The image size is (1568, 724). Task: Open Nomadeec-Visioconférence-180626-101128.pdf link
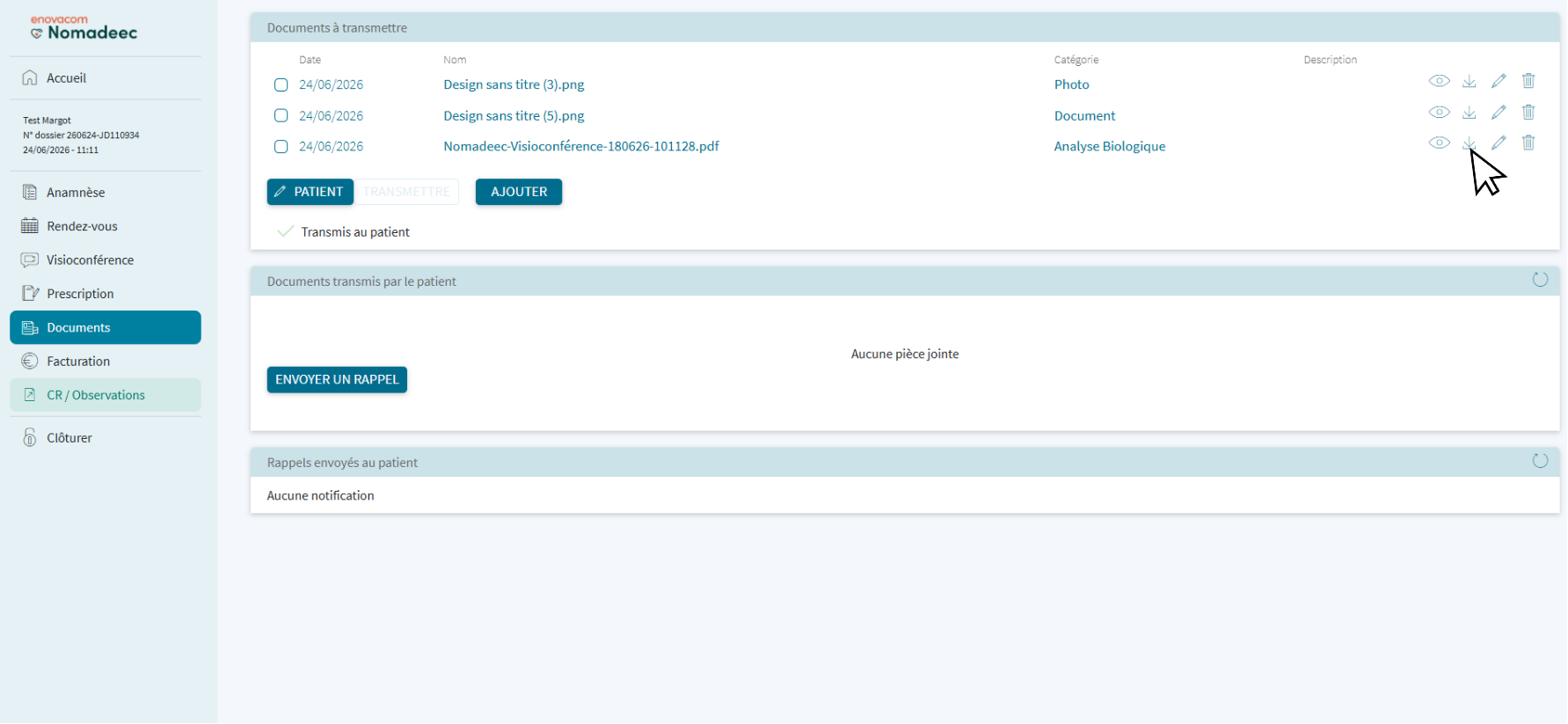581,147
